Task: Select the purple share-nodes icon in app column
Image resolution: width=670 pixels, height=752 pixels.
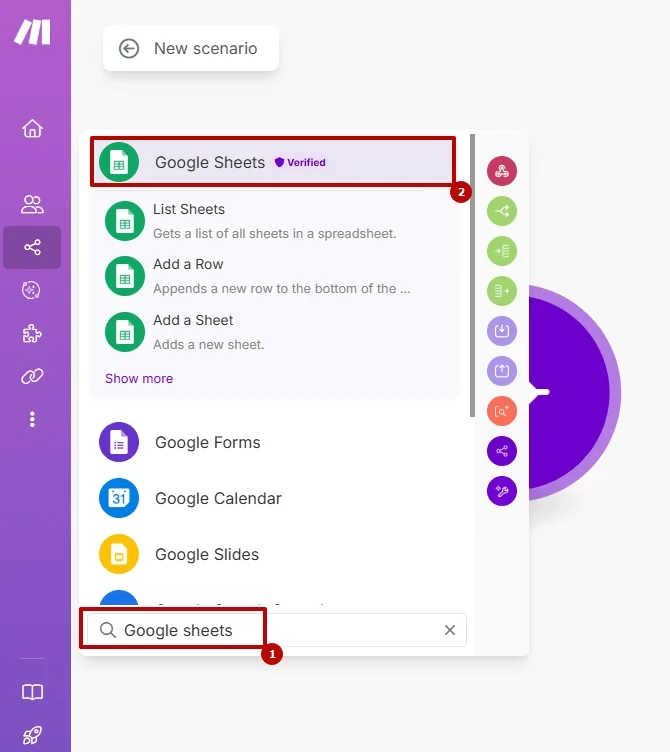Action: tap(502, 451)
